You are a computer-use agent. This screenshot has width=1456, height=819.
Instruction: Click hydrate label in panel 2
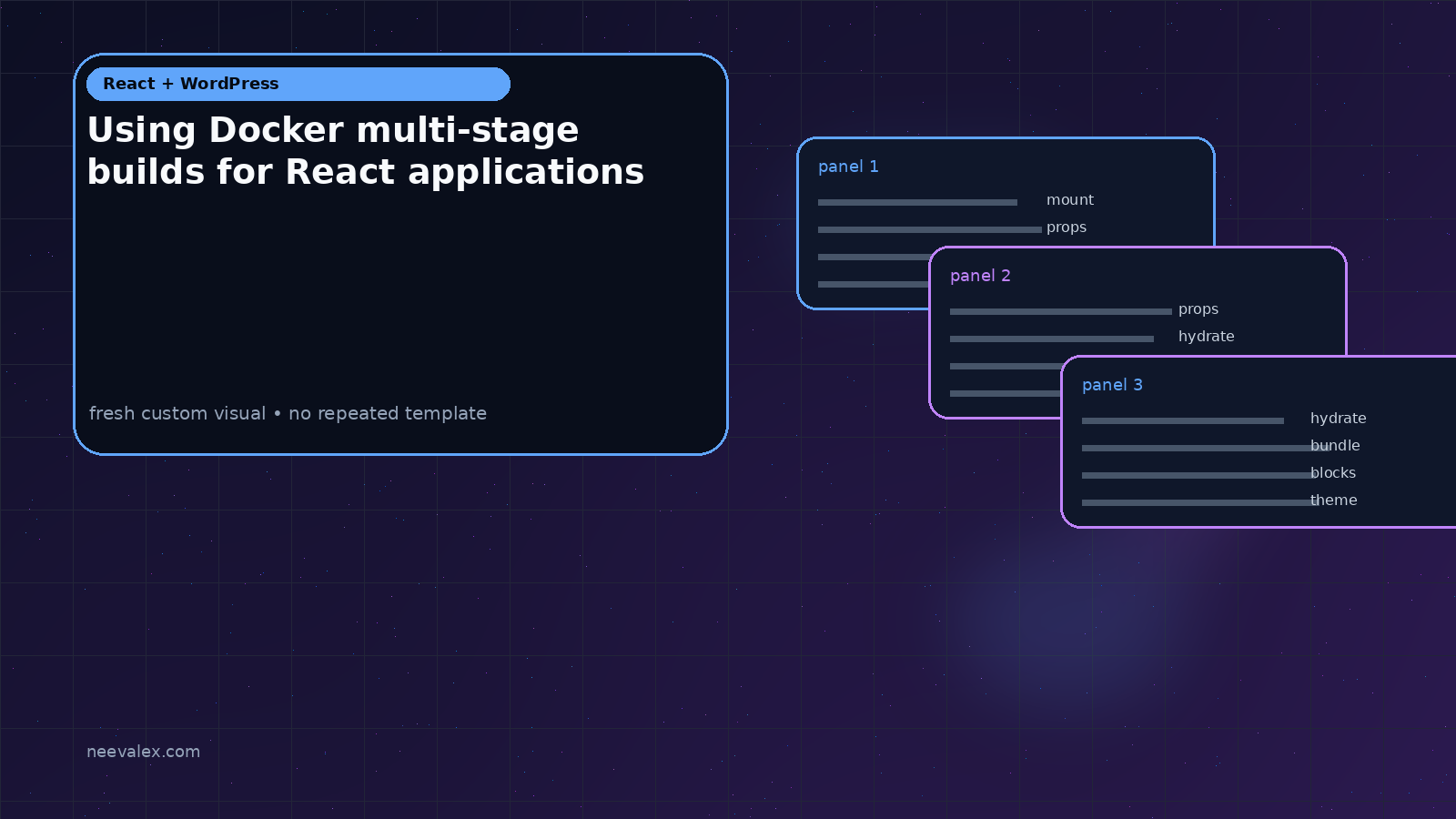pos(1207,337)
